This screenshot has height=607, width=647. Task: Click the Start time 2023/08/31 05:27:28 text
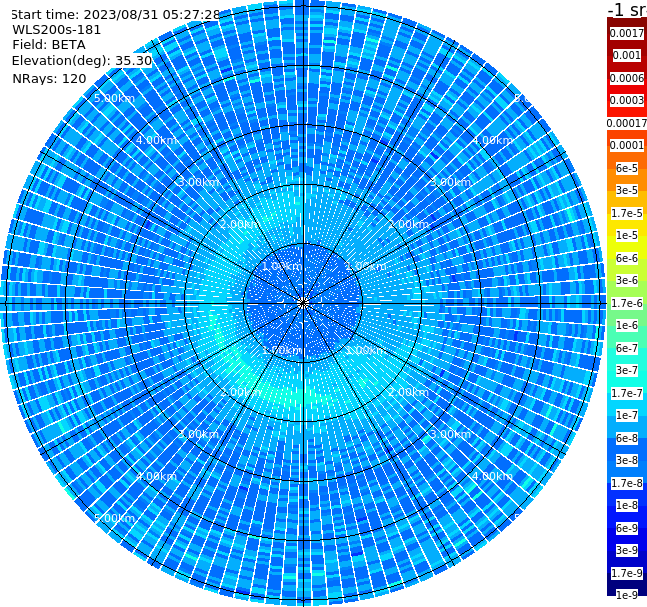tap(116, 14)
